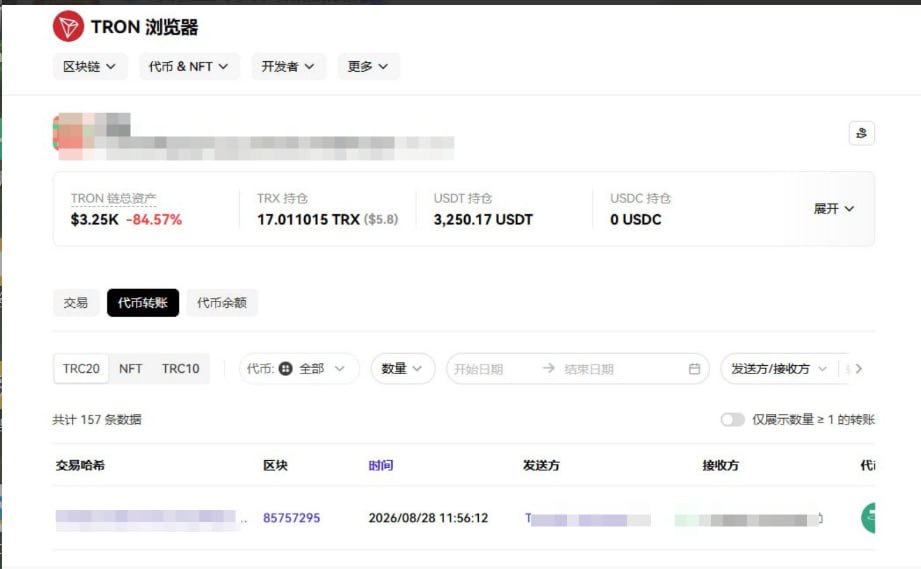Open the 区块链 menu
The width and height of the screenshot is (921, 569).
click(90, 66)
